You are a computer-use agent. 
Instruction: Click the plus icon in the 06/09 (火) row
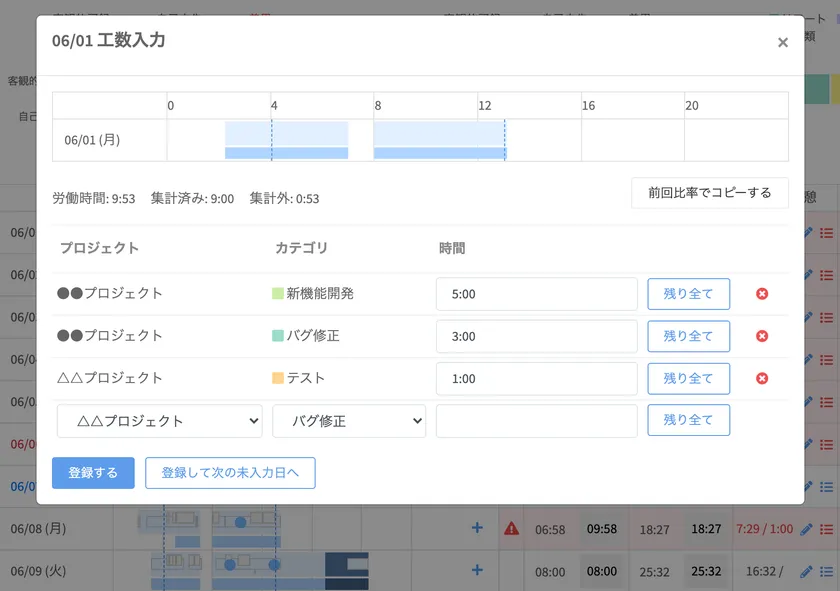(x=477, y=570)
